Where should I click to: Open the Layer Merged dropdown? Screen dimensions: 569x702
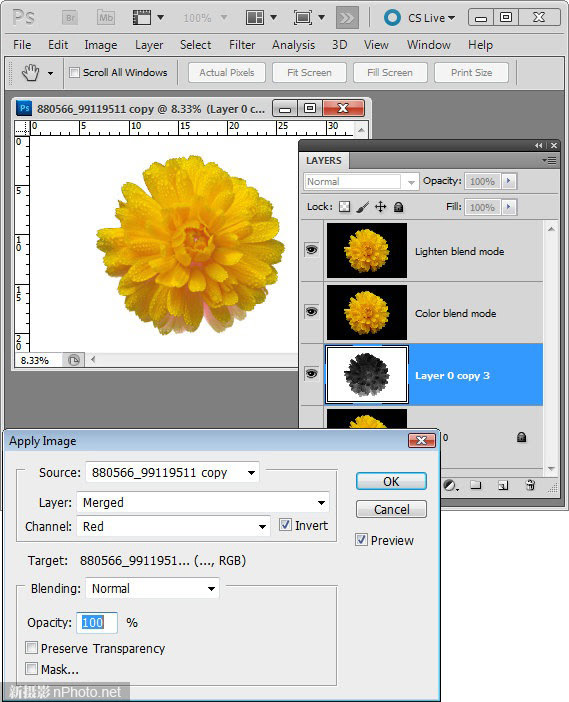203,502
